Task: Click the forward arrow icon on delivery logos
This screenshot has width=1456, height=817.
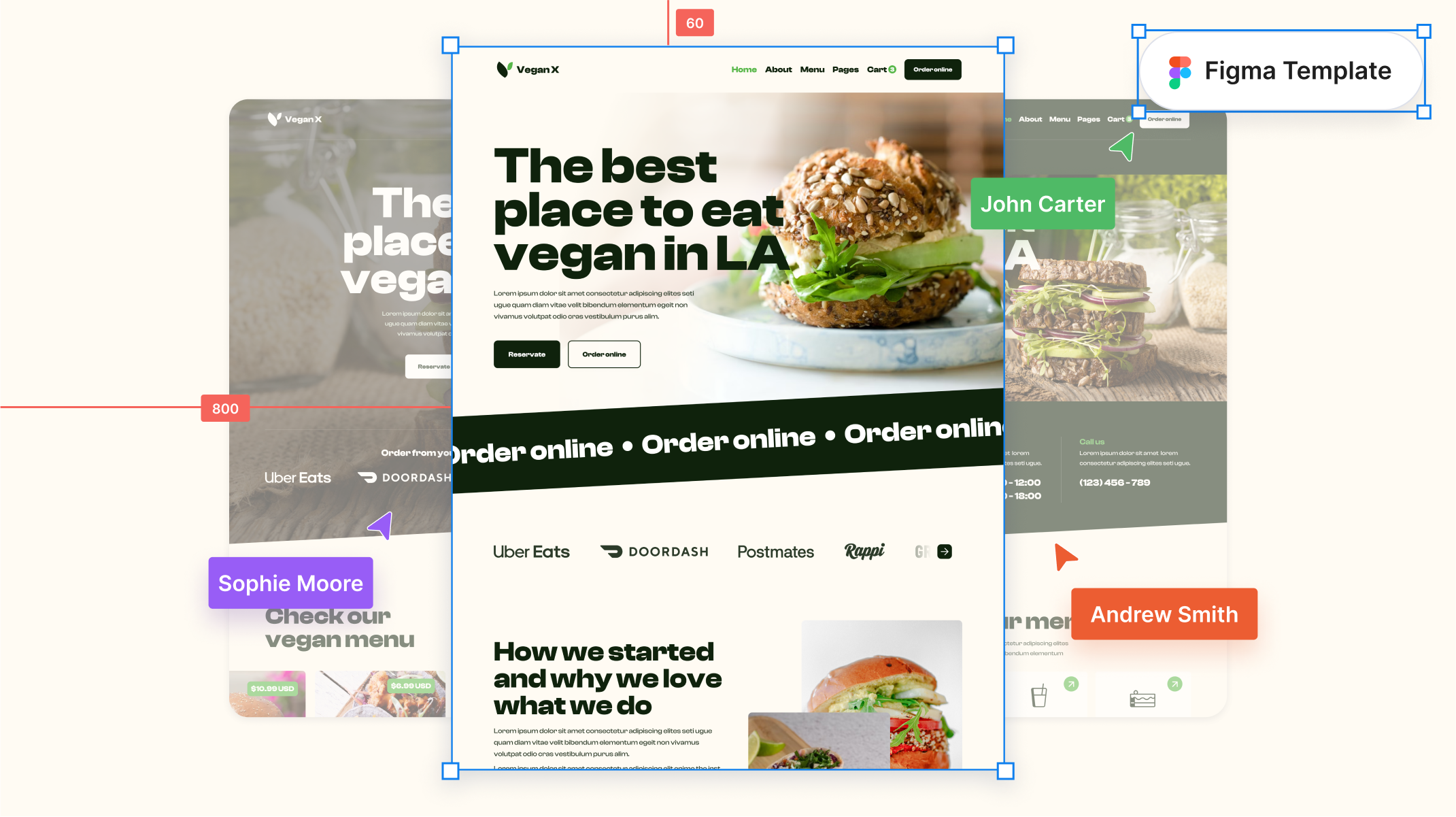Action: (945, 552)
